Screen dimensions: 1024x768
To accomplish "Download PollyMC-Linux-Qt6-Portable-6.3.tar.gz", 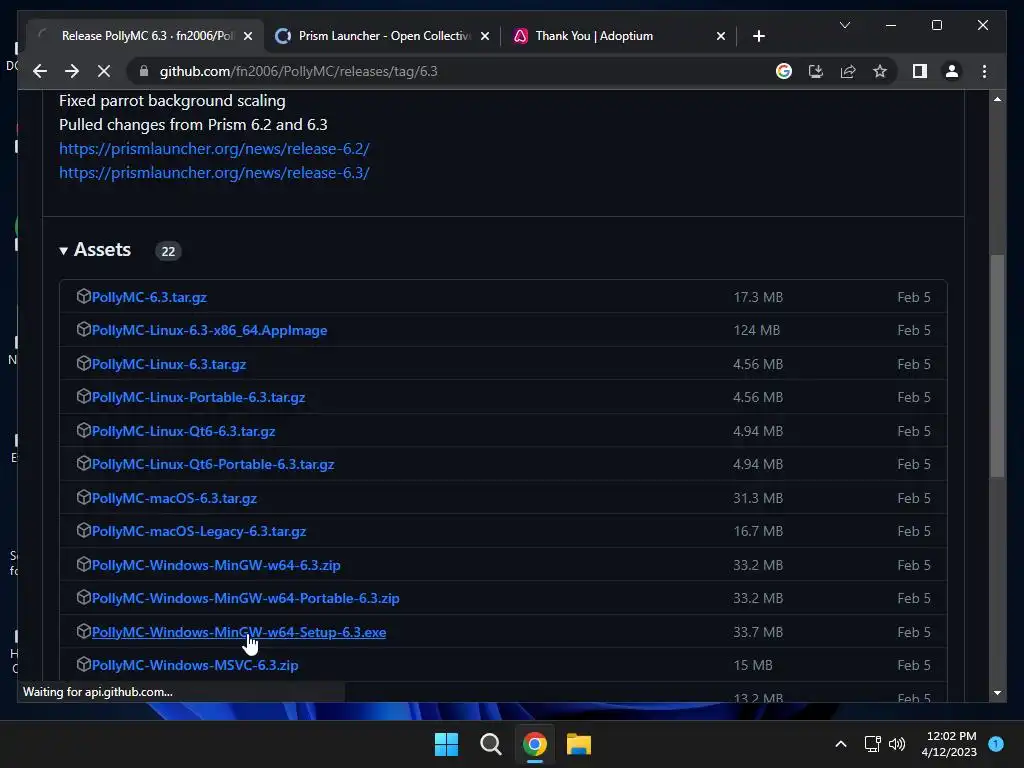I will tap(213, 464).
